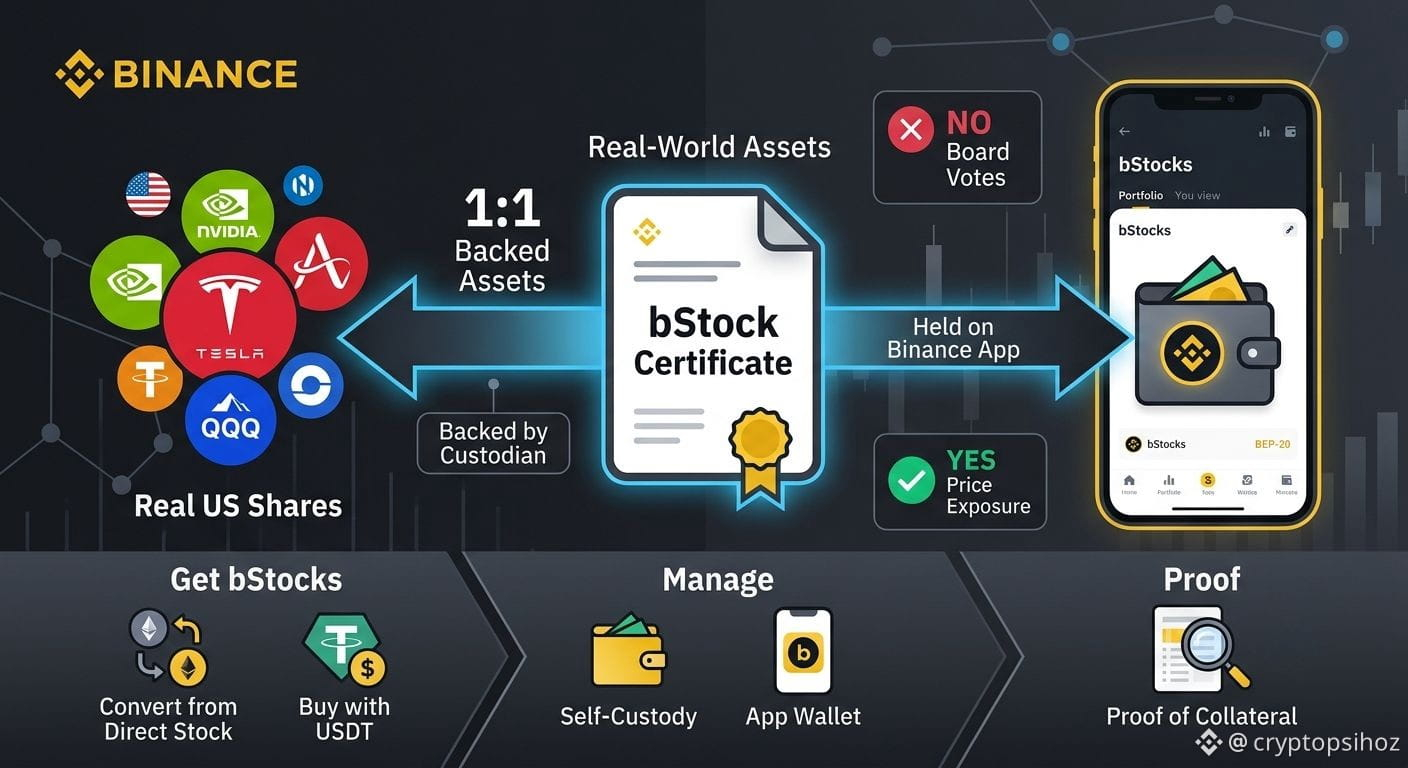Click the Get bStocks section heading
The height and width of the screenshot is (768, 1408).
tap(256, 579)
